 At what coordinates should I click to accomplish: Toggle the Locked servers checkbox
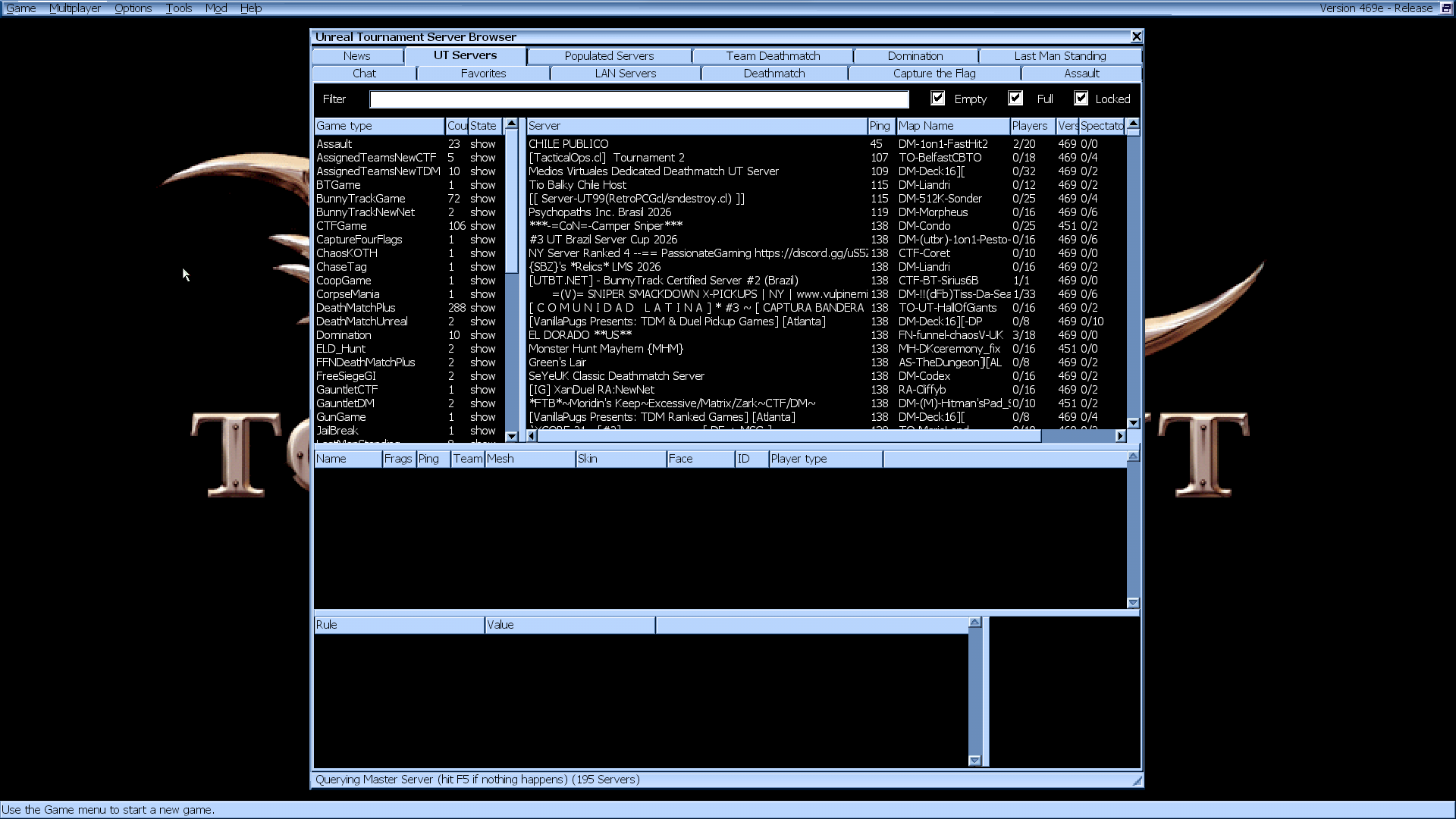click(x=1081, y=99)
